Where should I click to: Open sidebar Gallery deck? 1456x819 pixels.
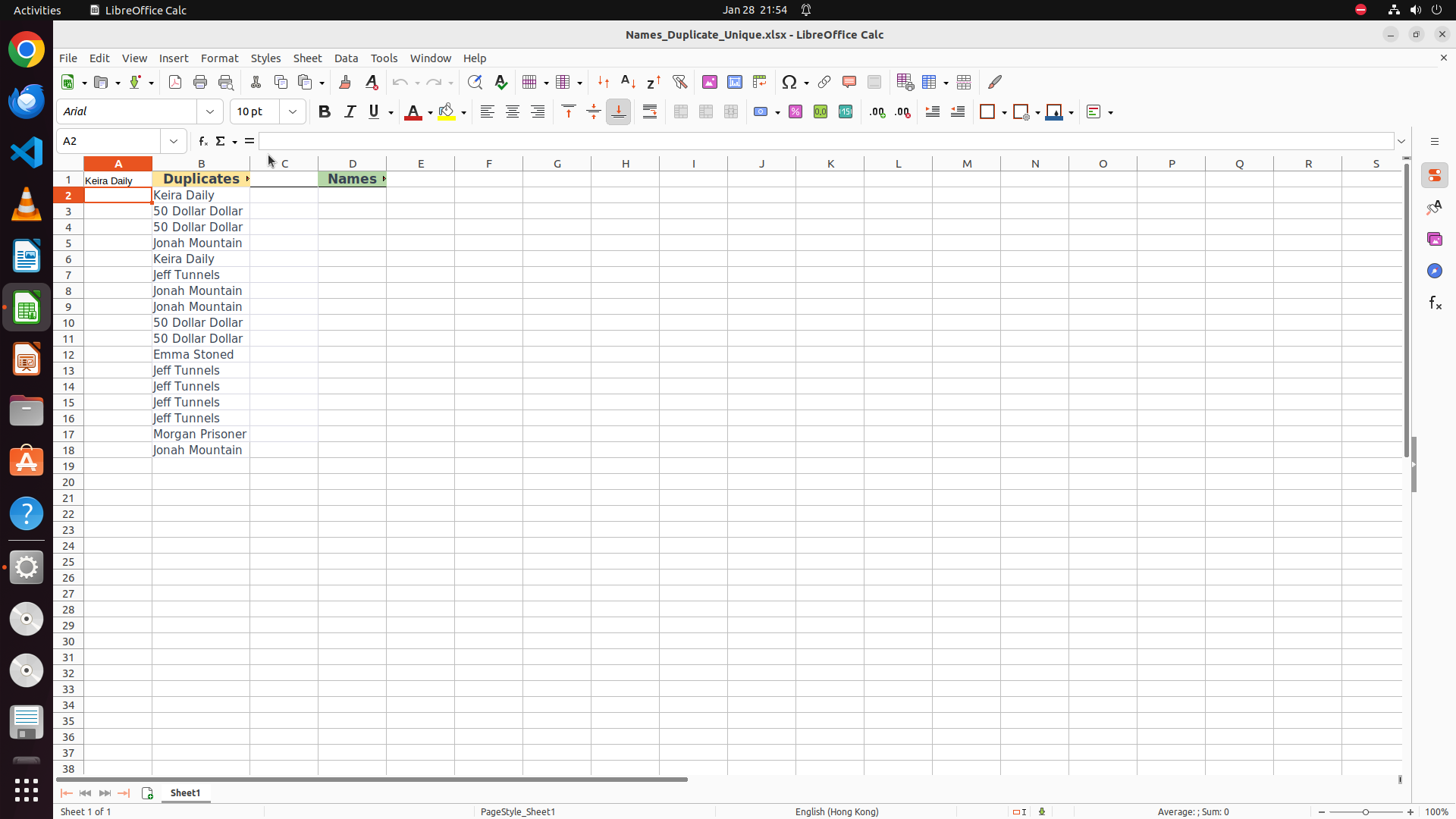[1434, 240]
